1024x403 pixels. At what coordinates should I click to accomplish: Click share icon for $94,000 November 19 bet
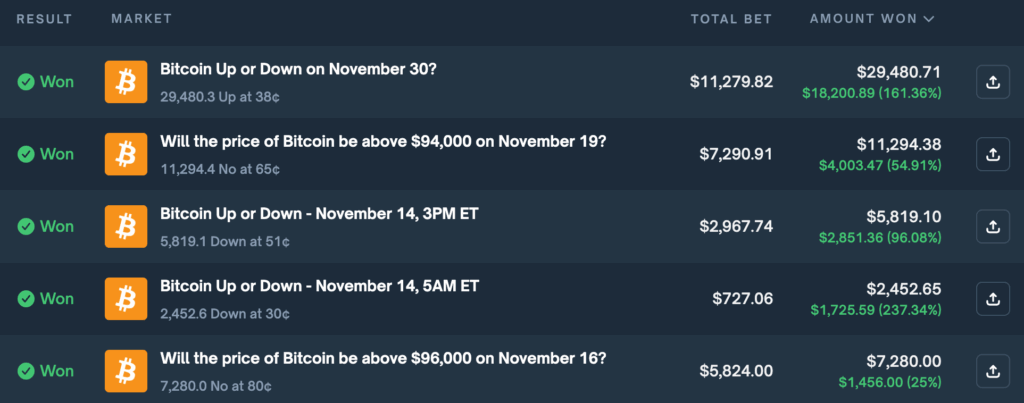pos(993,154)
